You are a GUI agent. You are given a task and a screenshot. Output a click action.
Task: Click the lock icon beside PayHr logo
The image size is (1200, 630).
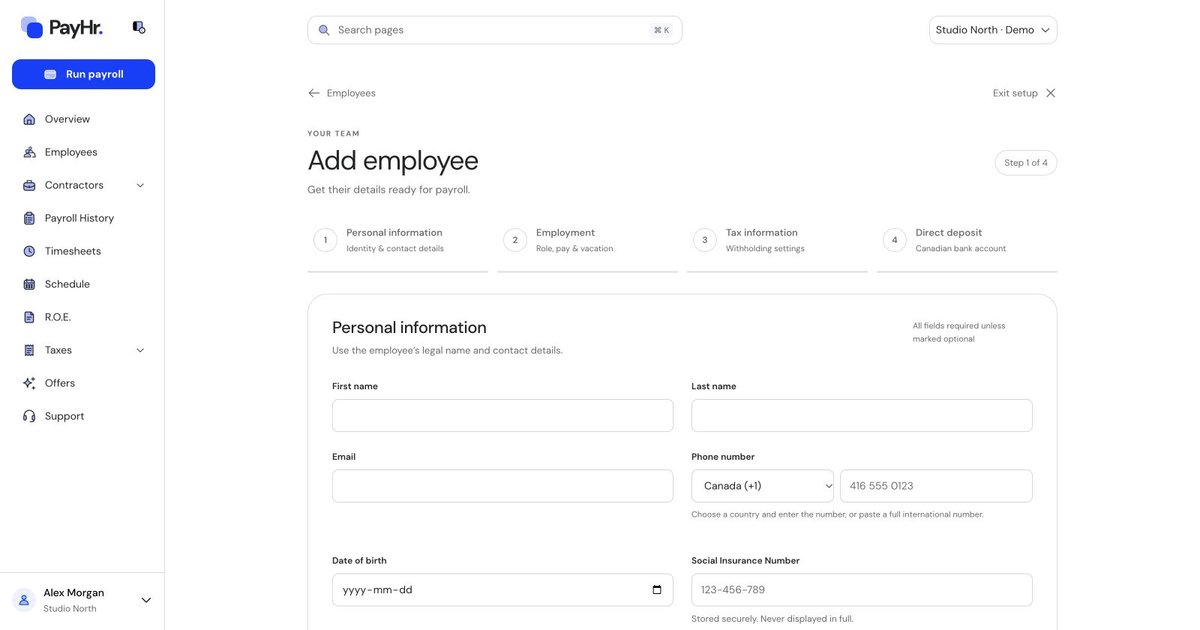tap(139, 28)
